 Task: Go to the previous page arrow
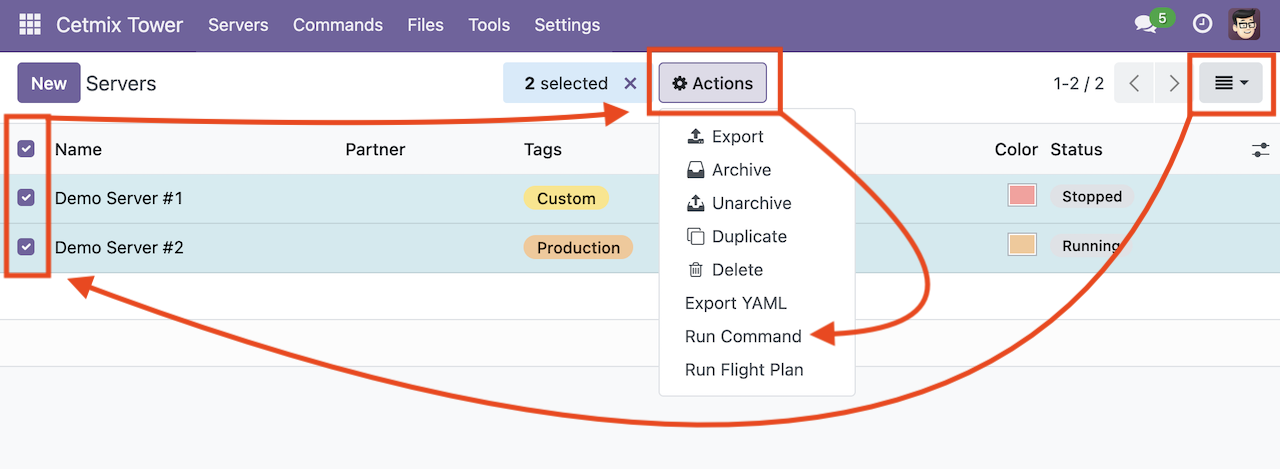1134,84
